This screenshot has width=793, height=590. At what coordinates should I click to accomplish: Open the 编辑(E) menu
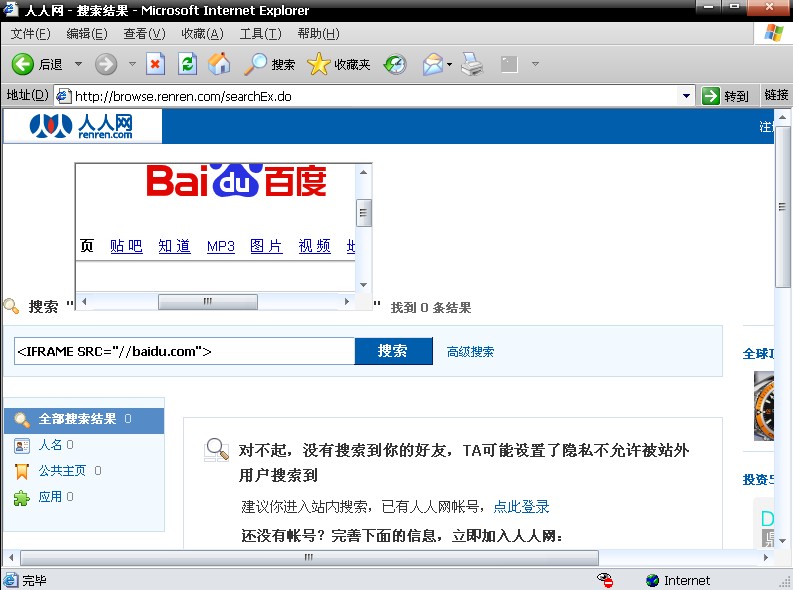[x=87, y=34]
